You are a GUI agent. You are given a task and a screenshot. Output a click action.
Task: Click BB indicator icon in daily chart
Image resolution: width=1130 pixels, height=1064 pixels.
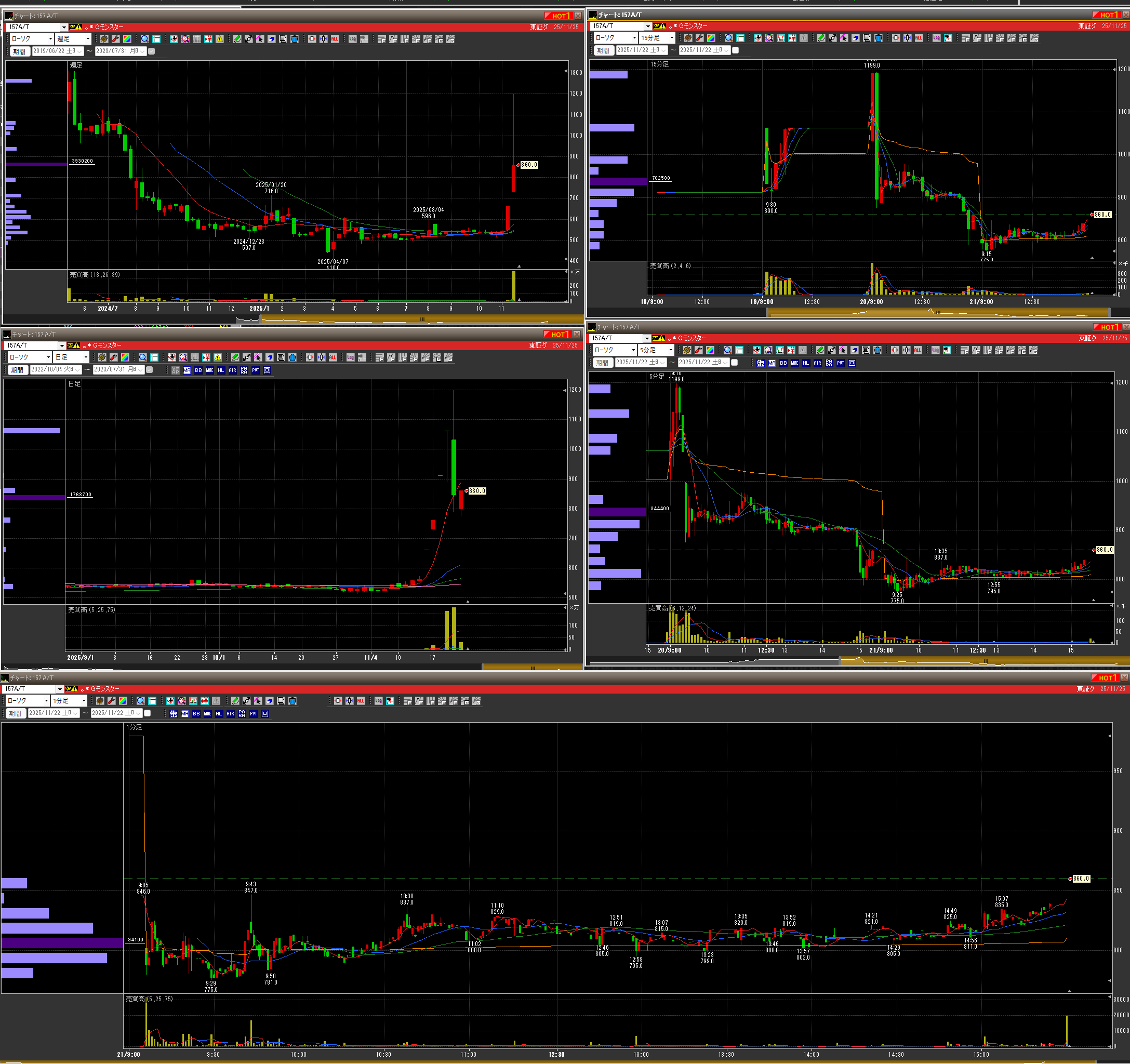coord(198,370)
